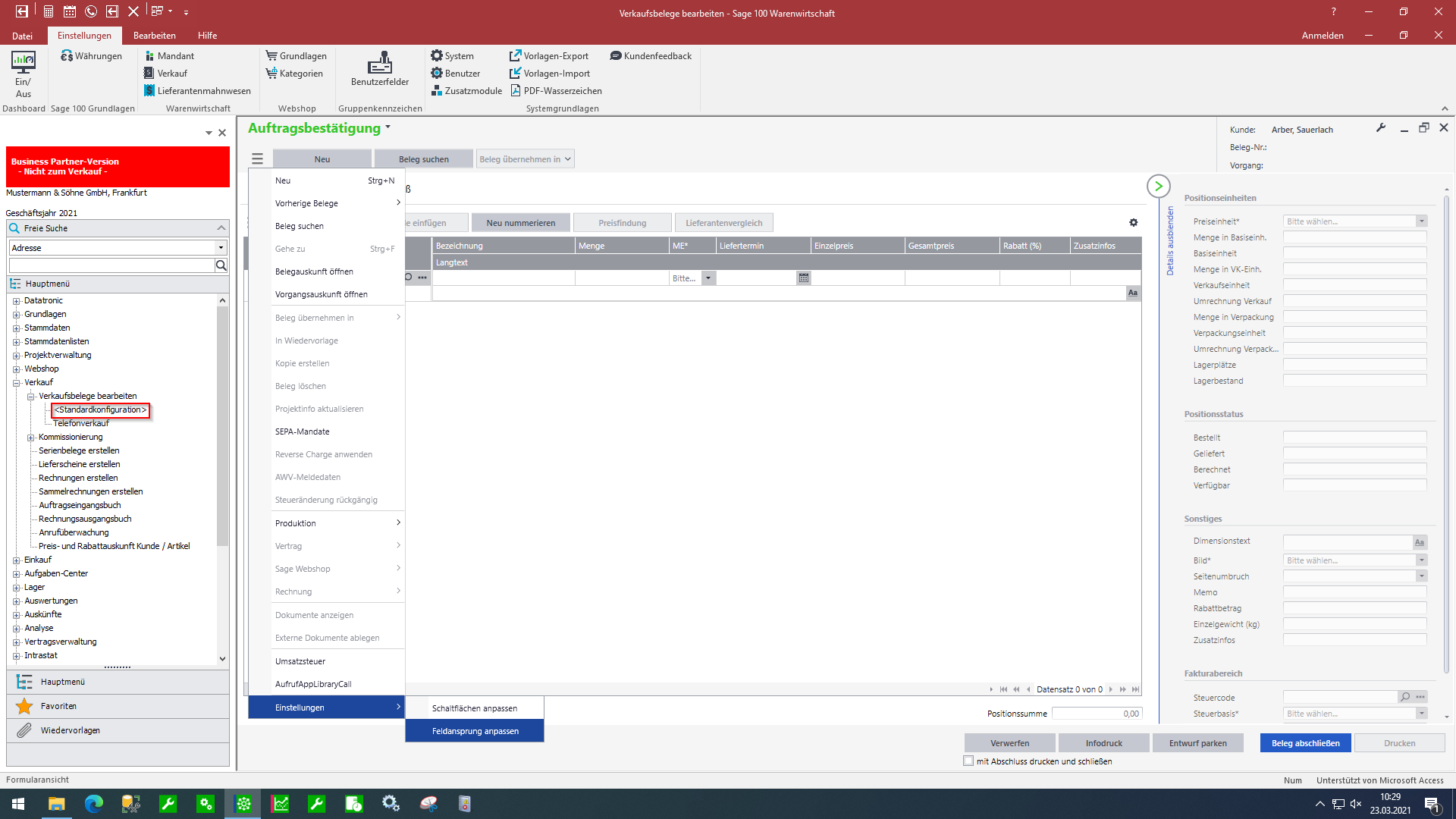Click the 'Beleg abschließen' button
Viewport: 1456px width, 819px height.
[x=1305, y=743]
